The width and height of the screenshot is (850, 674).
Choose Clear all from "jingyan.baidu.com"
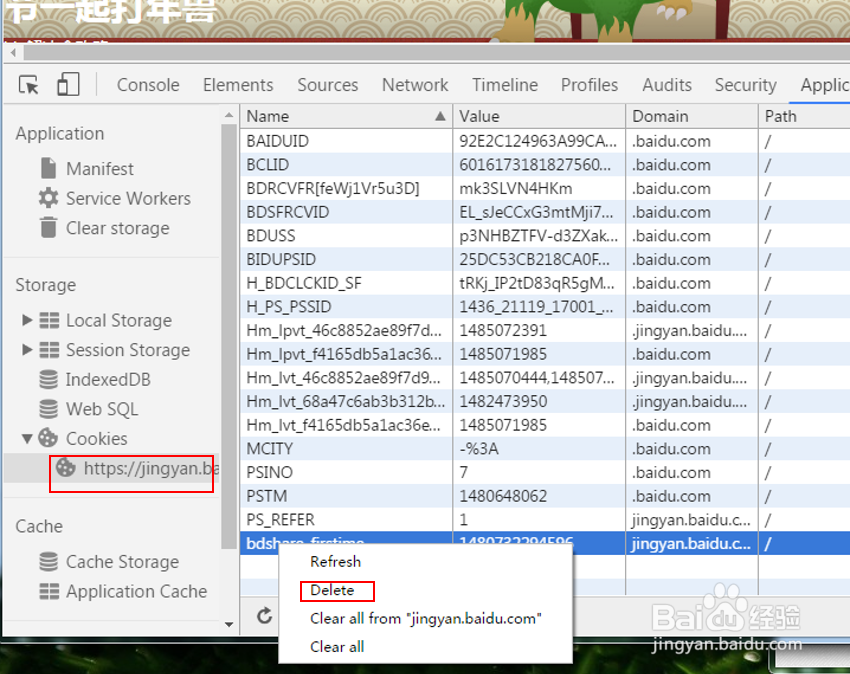coord(426,618)
